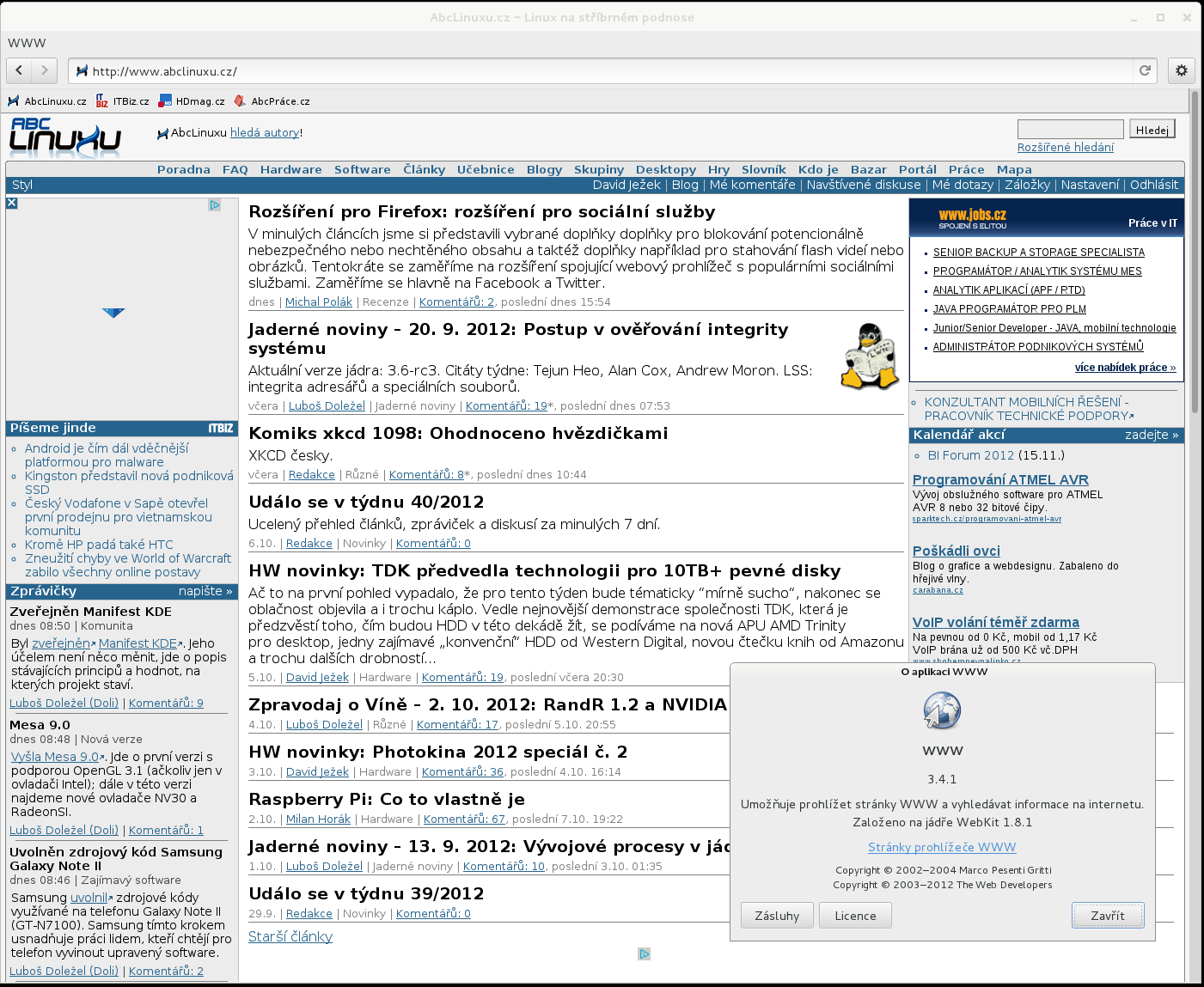Click the search text field
Viewport: 1204px width, 987px height.
(1071, 129)
